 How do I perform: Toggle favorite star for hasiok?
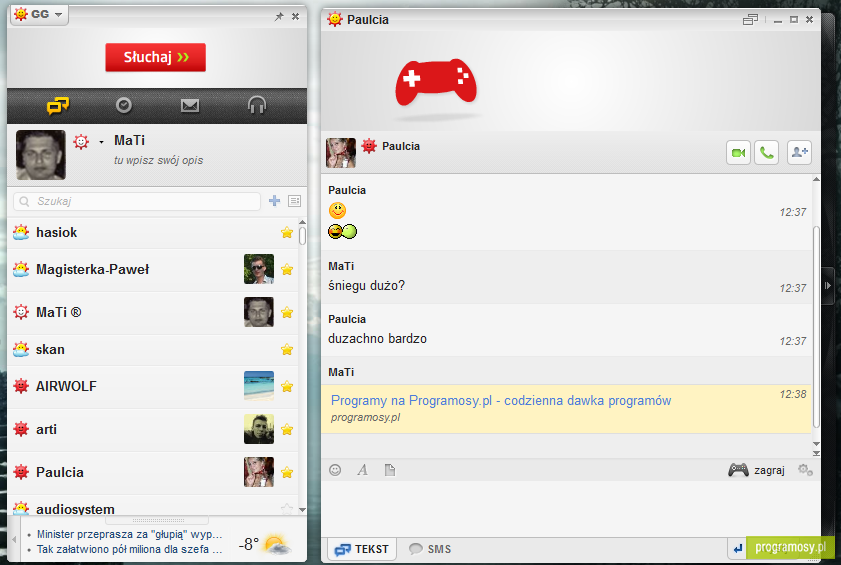click(x=287, y=232)
